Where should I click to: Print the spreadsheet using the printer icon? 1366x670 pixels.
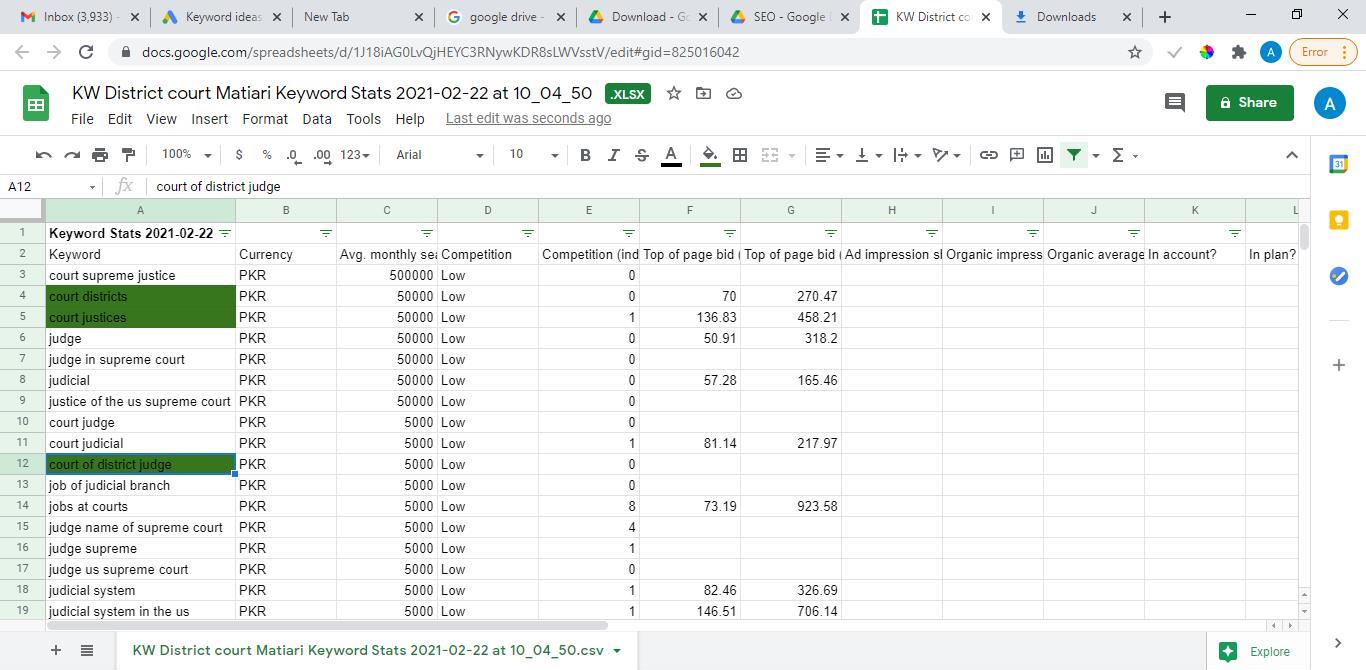[100, 155]
